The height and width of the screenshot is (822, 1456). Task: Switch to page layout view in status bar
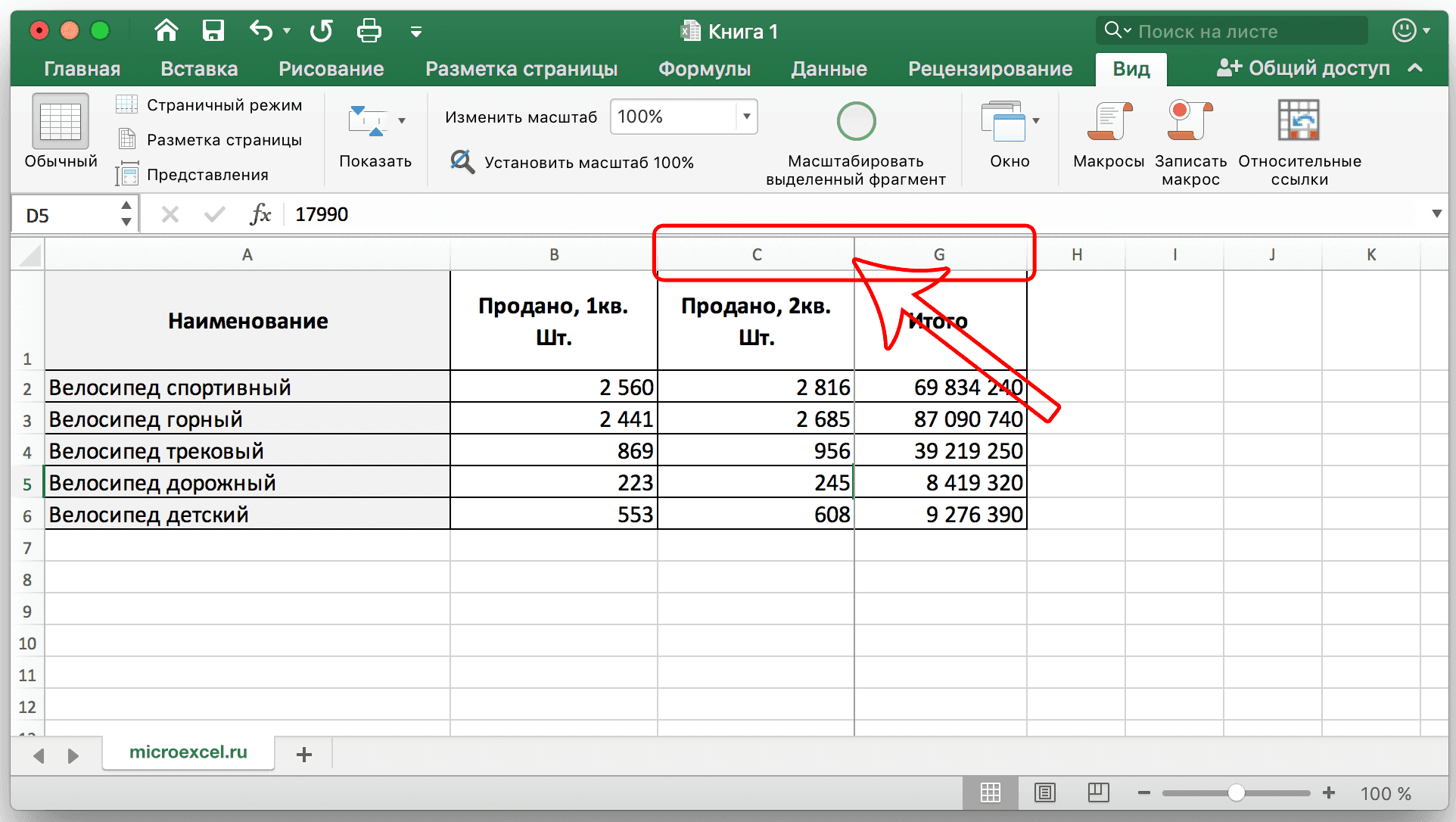tap(1045, 792)
